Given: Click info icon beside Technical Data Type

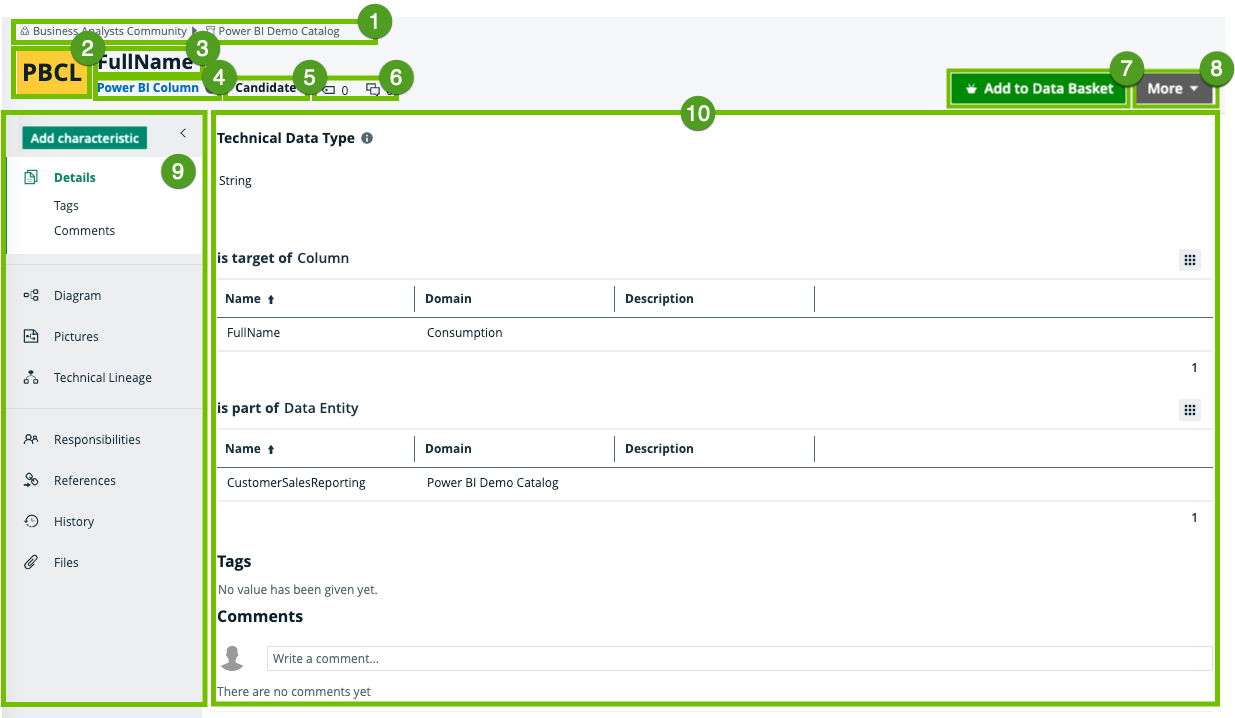Looking at the screenshot, I should [367, 139].
